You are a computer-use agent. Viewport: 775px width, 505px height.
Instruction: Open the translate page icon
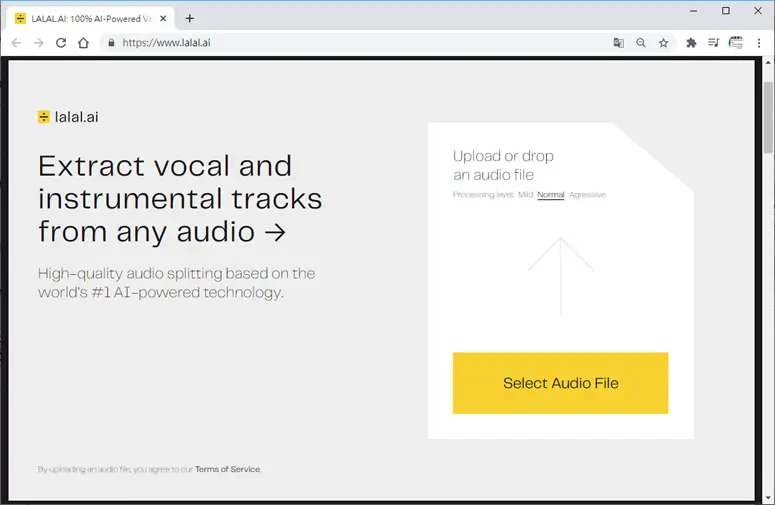618,43
